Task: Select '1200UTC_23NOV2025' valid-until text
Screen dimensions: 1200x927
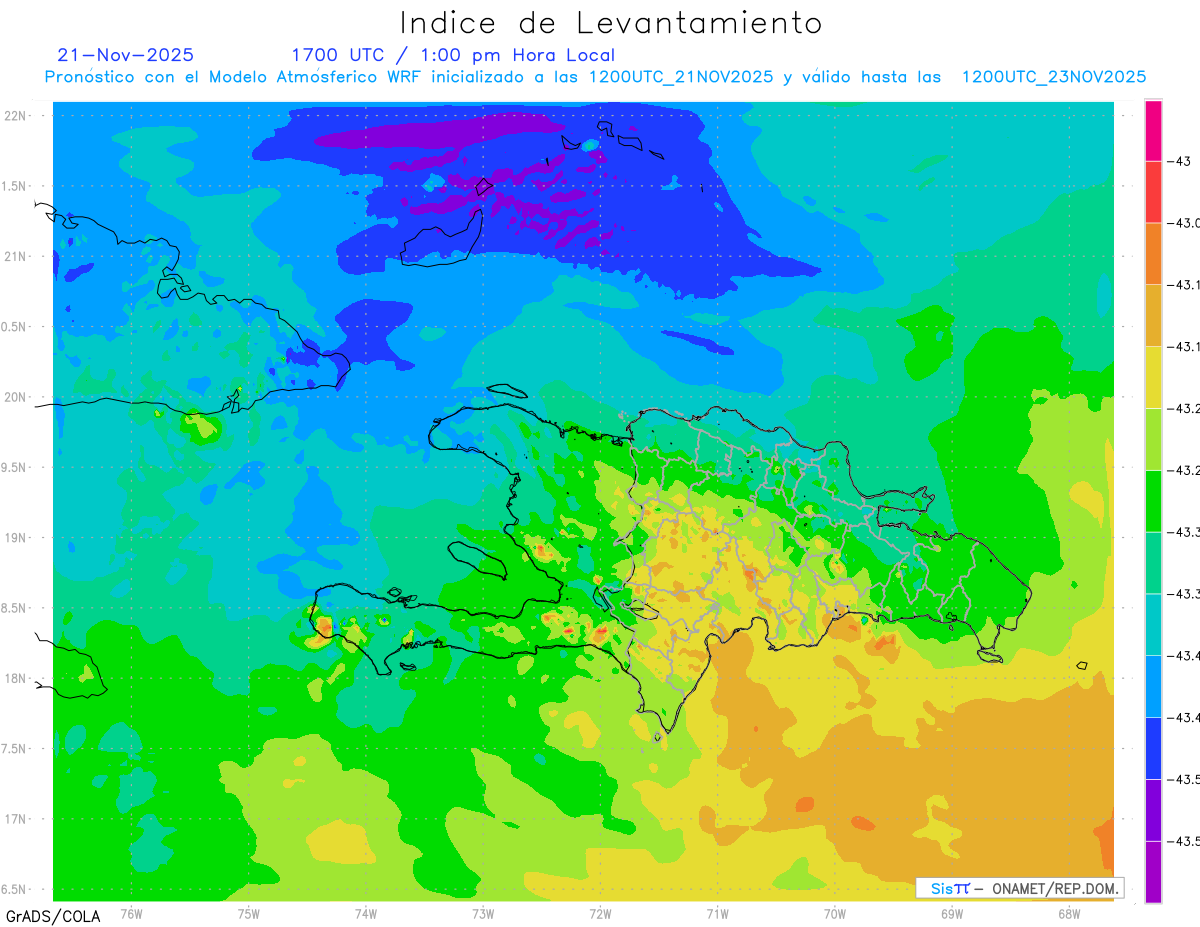Action: (x=1054, y=77)
